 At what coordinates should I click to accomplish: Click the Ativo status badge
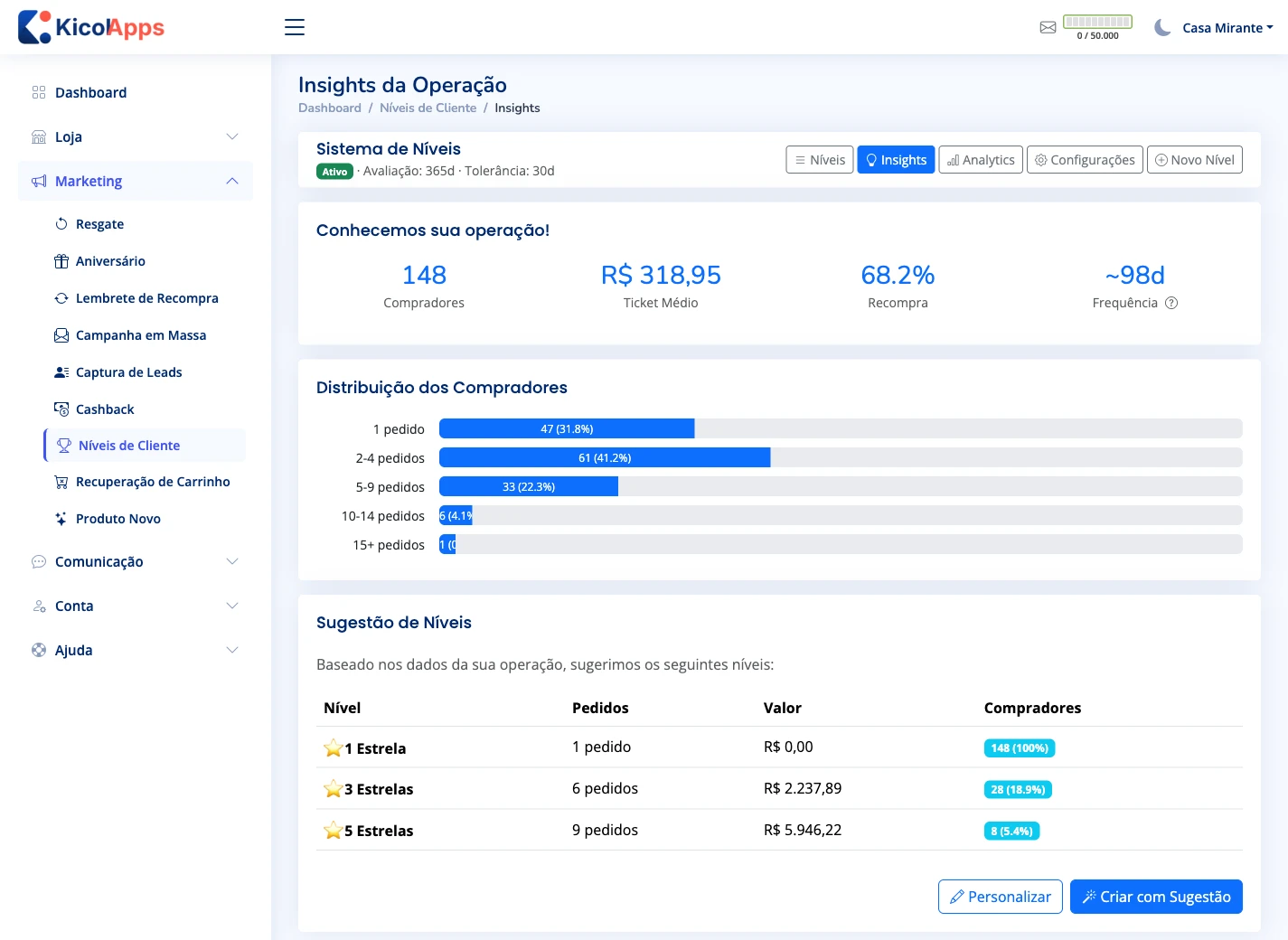click(x=334, y=172)
